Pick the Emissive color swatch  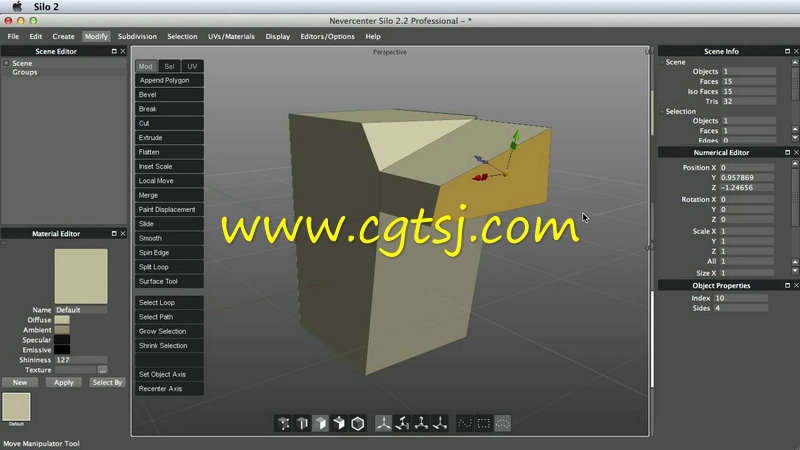point(62,349)
